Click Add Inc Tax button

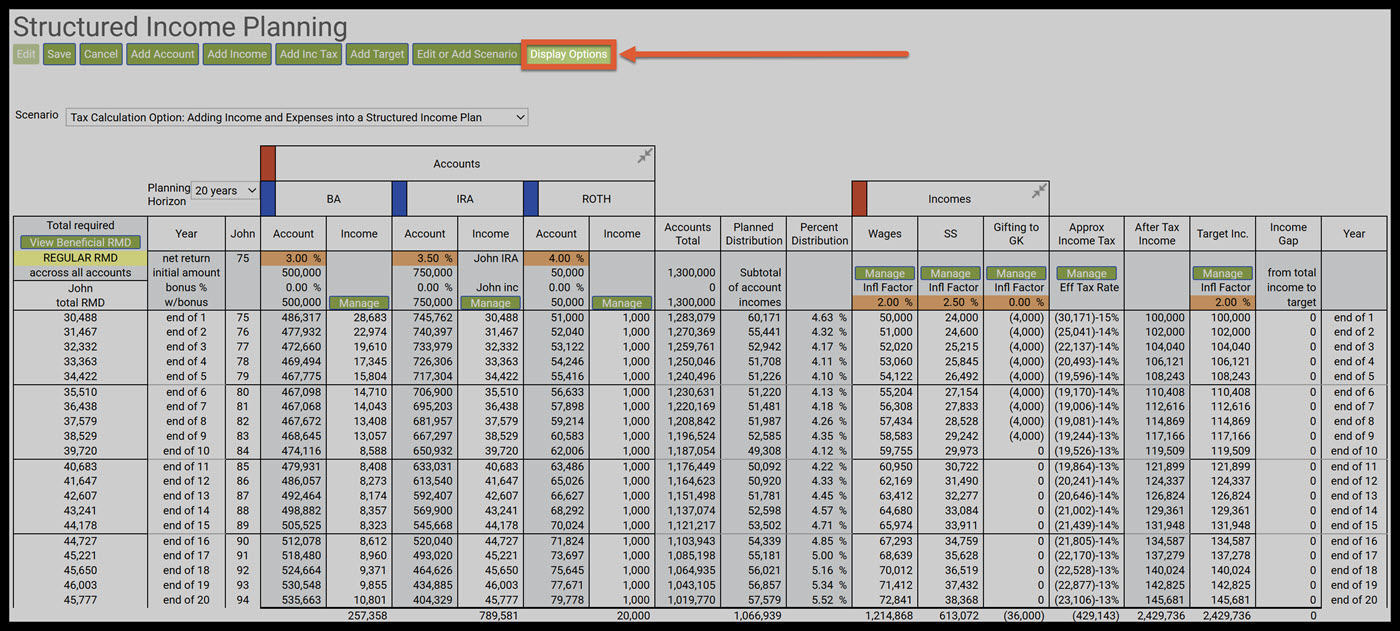pyautogui.click(x=308, y=54)
